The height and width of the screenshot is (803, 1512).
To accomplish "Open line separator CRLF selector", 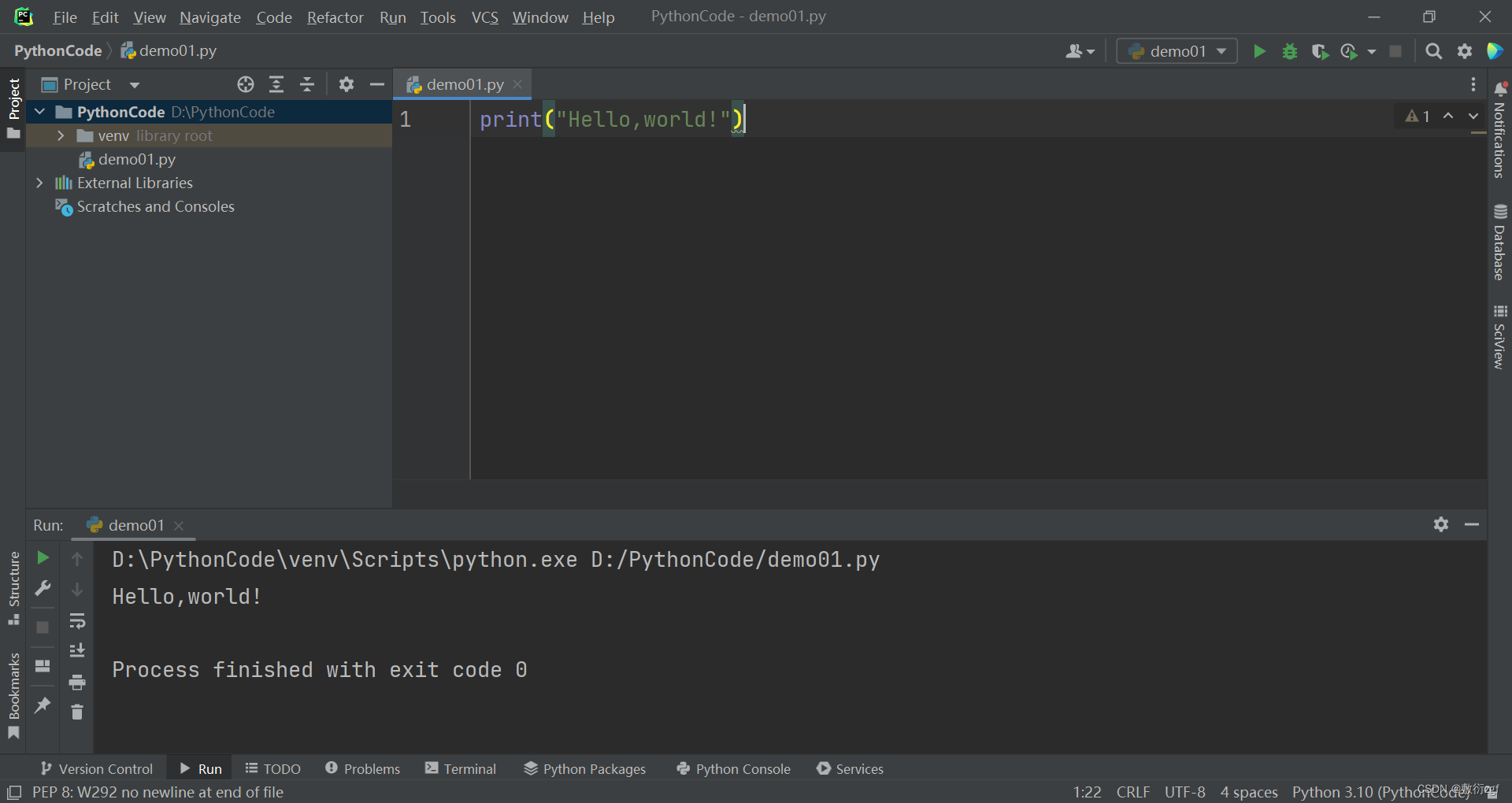I will [1133, 792].
